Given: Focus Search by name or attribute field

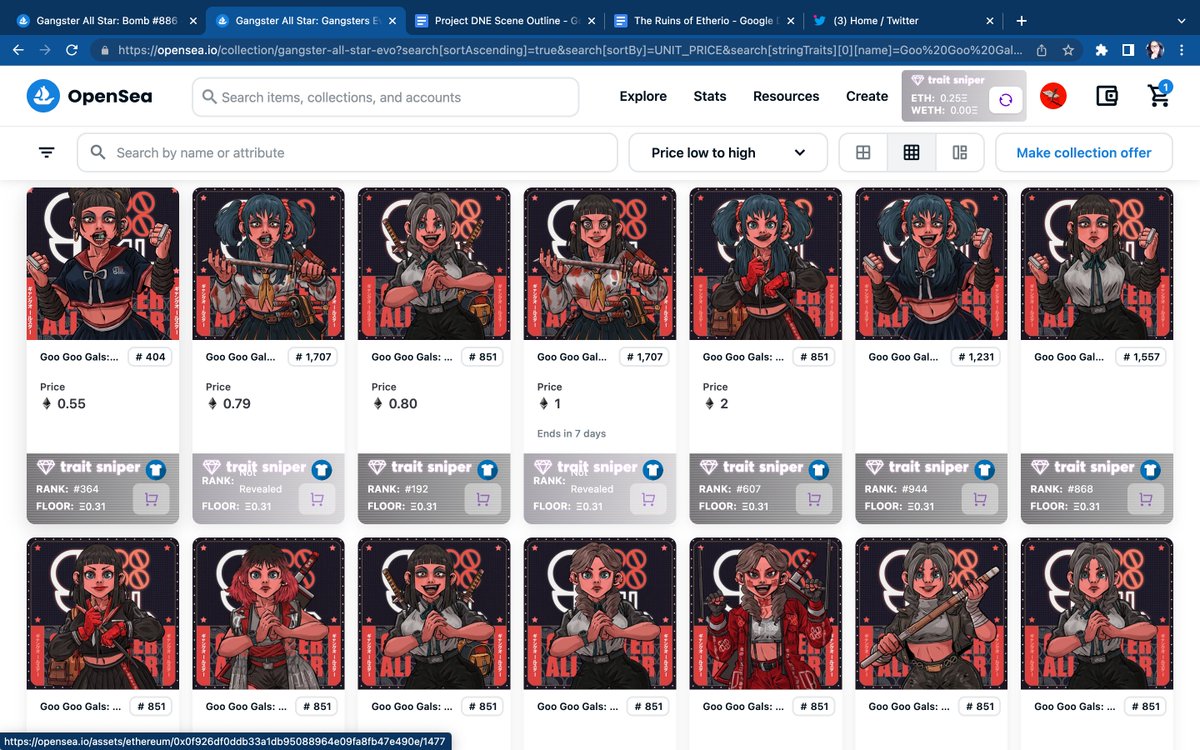Looking at the screenshot, I should pyautogui.click(x=347, y=153).
